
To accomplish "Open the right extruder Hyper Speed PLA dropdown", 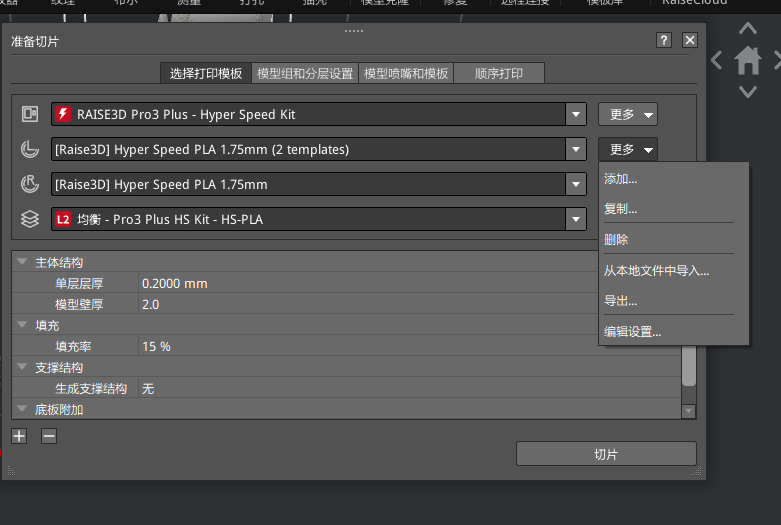I will pyautogui.click(x=576, y=184).
